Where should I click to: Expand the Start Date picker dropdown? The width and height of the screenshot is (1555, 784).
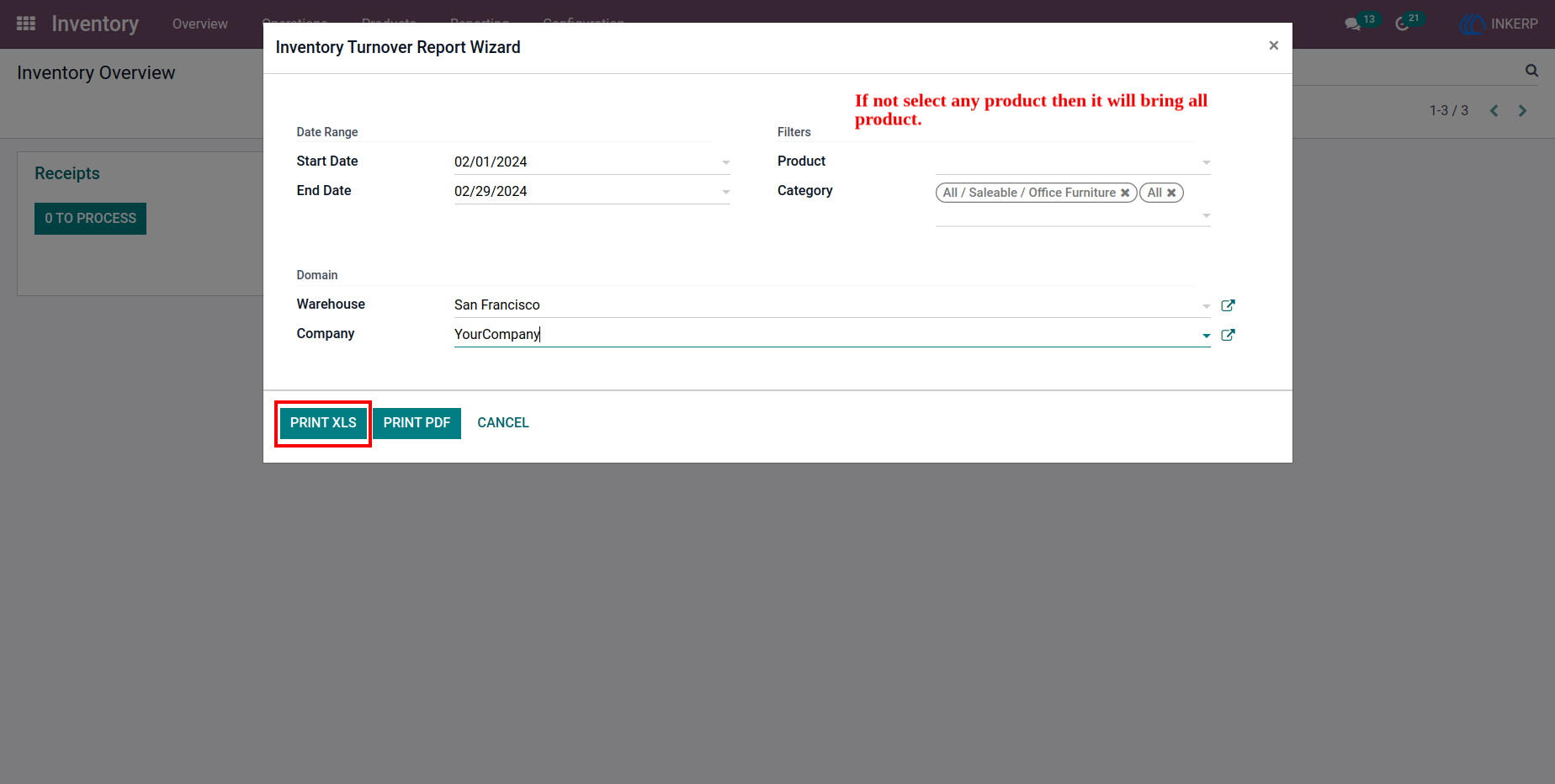coord(725,162)
